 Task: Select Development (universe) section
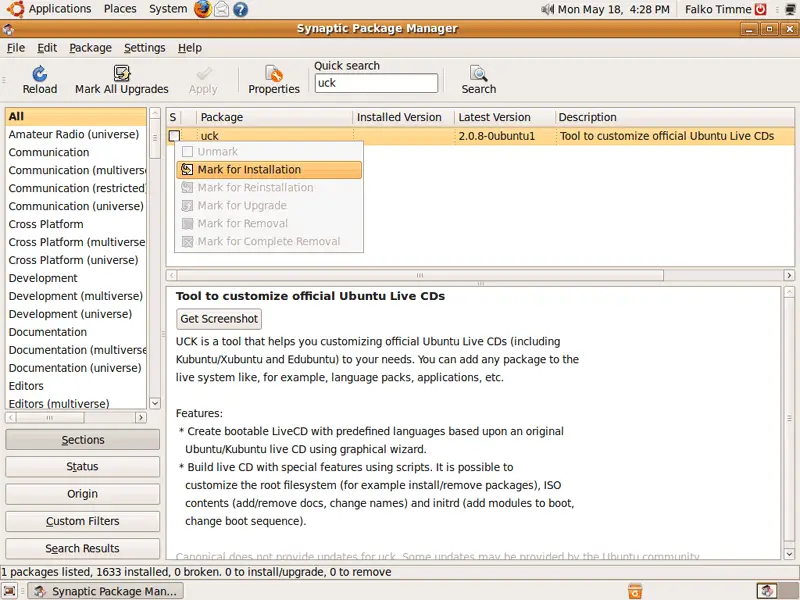[76, 314]
